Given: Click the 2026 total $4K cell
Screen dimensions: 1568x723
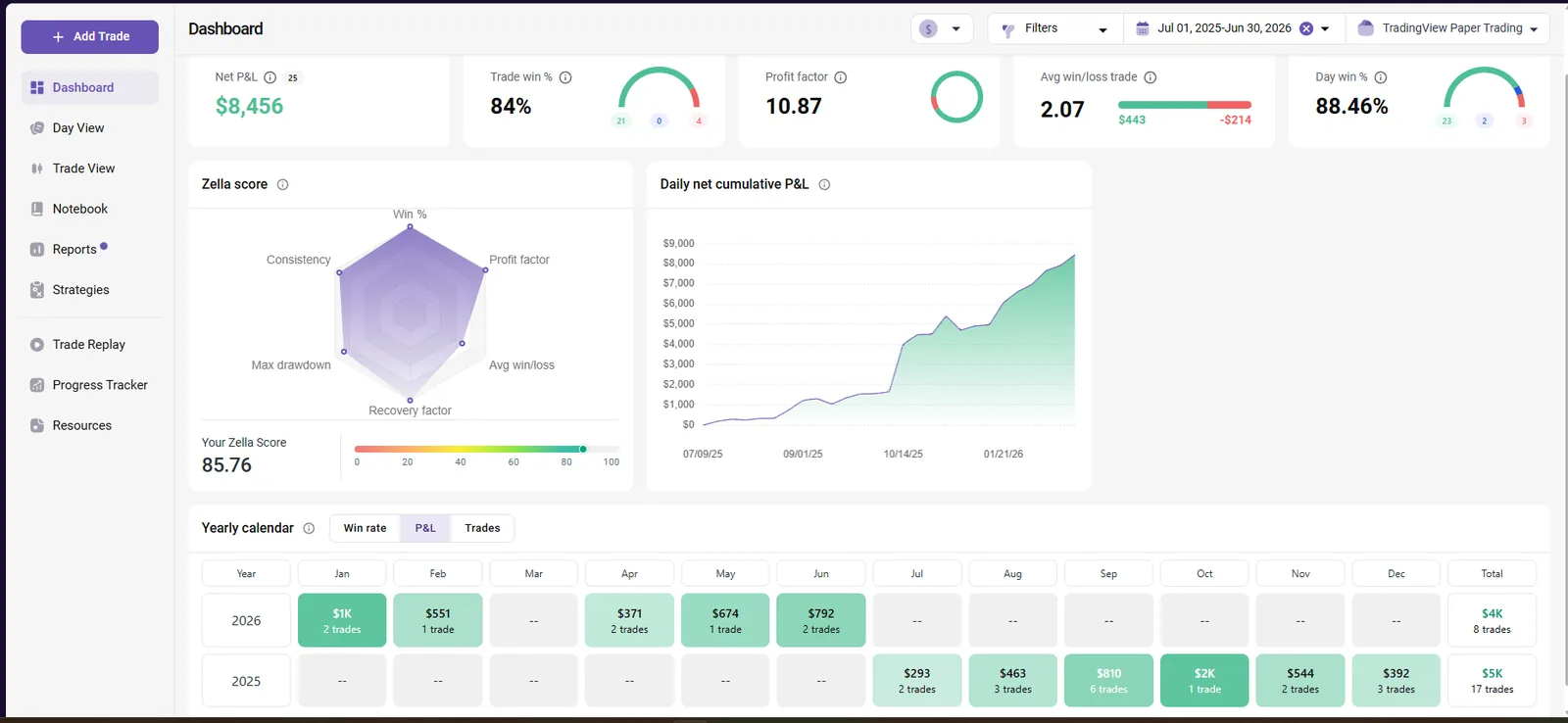Looking at the screenshot, I should [1492, 620].
